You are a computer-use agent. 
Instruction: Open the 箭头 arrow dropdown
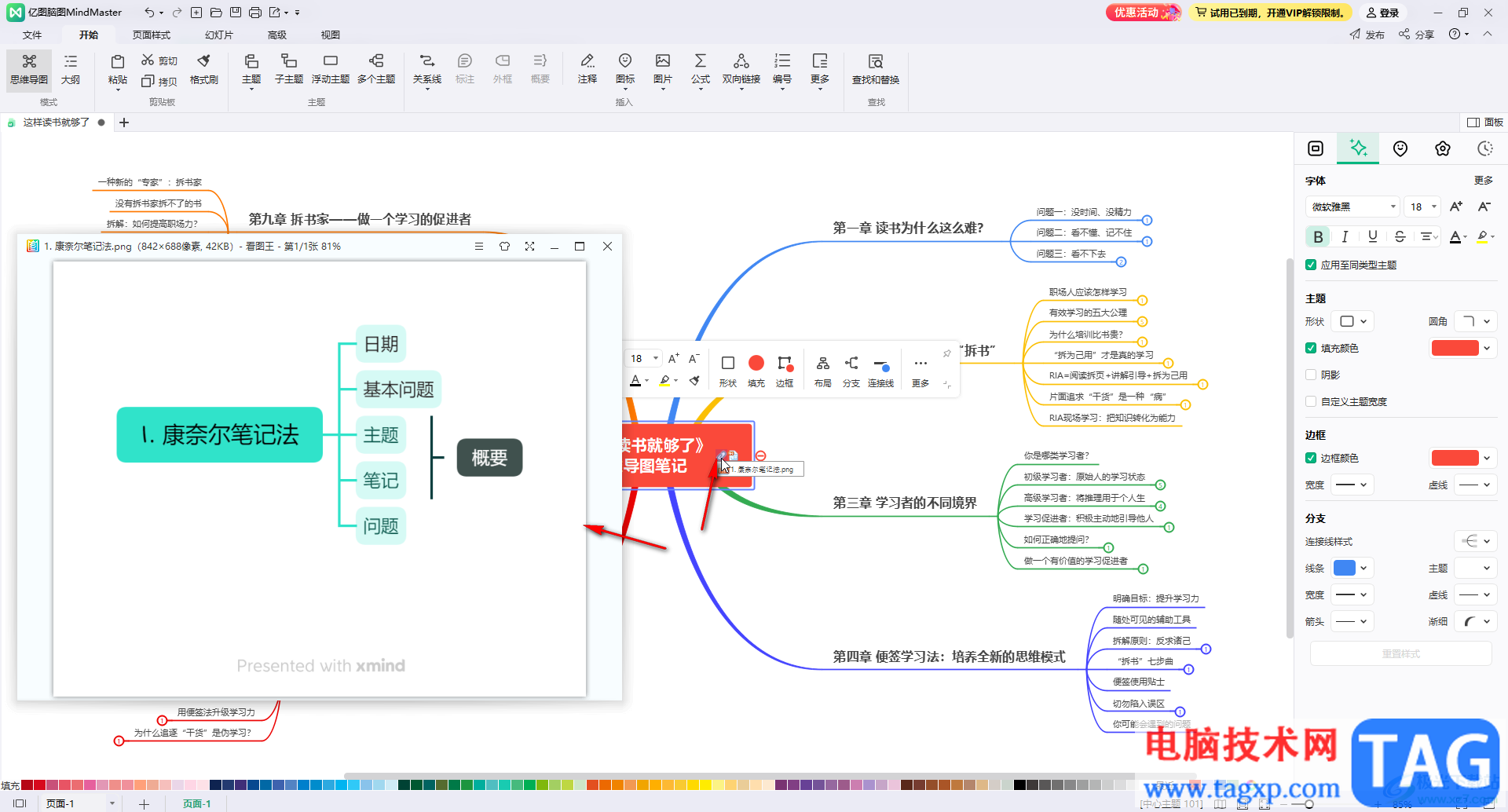(x=1353, y=621)
